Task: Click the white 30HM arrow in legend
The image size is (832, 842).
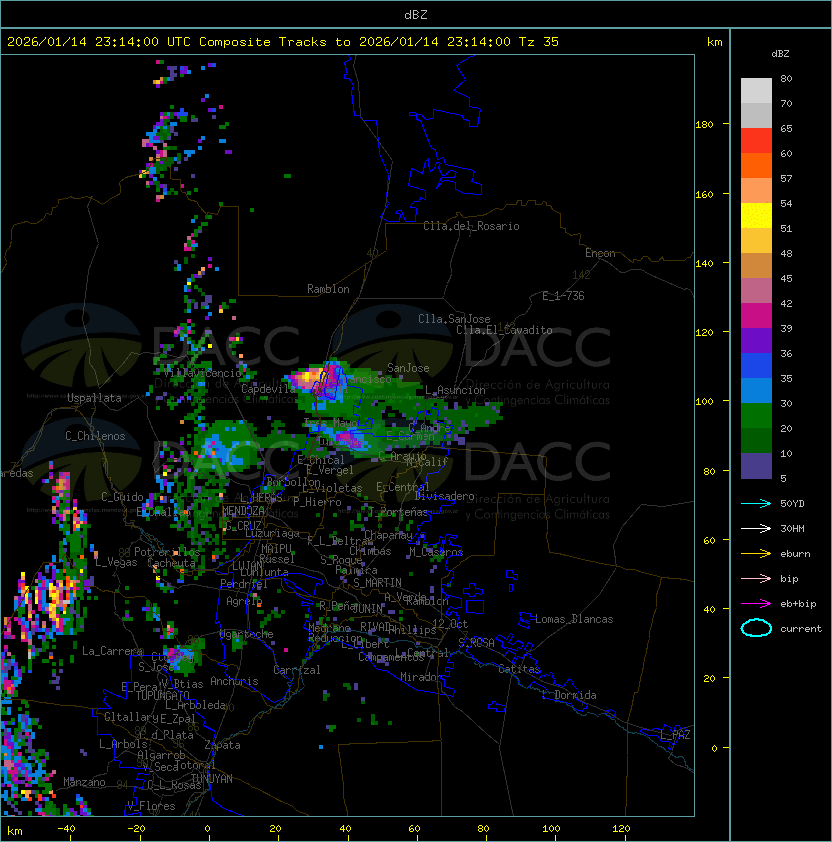Action: (x=756, y=528)
